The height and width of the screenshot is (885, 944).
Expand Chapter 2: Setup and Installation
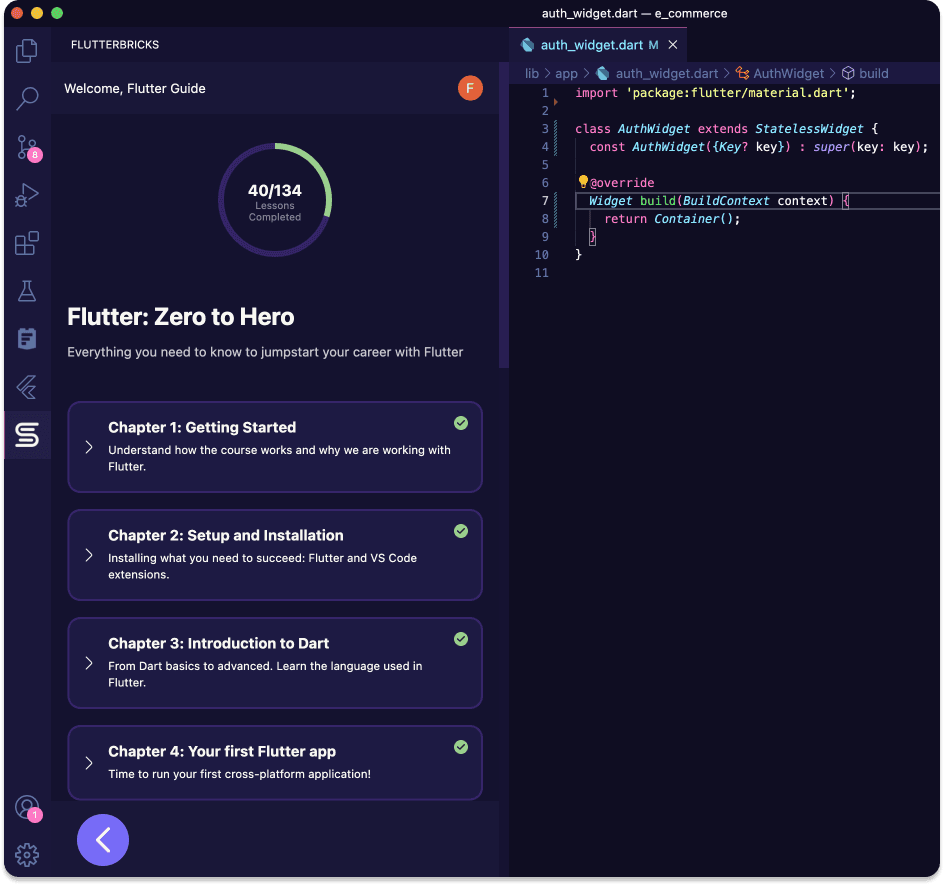click(86, 555)
